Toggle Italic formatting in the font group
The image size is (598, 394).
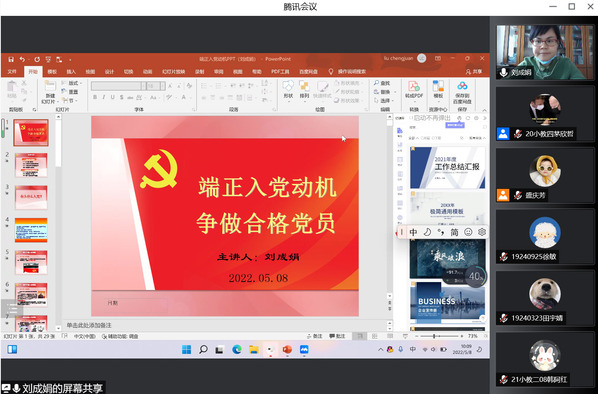[x=104, y=97]
